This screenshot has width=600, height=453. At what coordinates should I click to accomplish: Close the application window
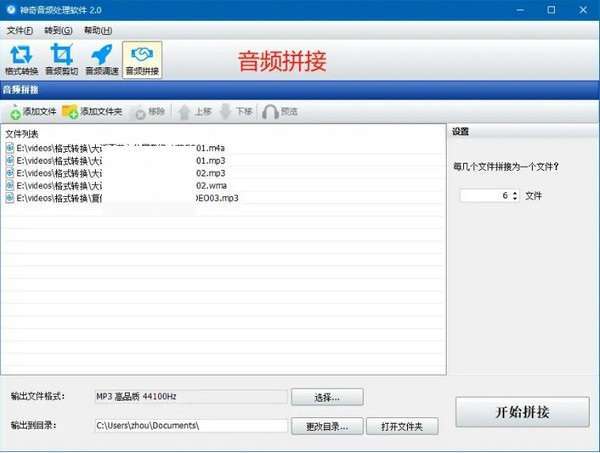coord(583,10)
